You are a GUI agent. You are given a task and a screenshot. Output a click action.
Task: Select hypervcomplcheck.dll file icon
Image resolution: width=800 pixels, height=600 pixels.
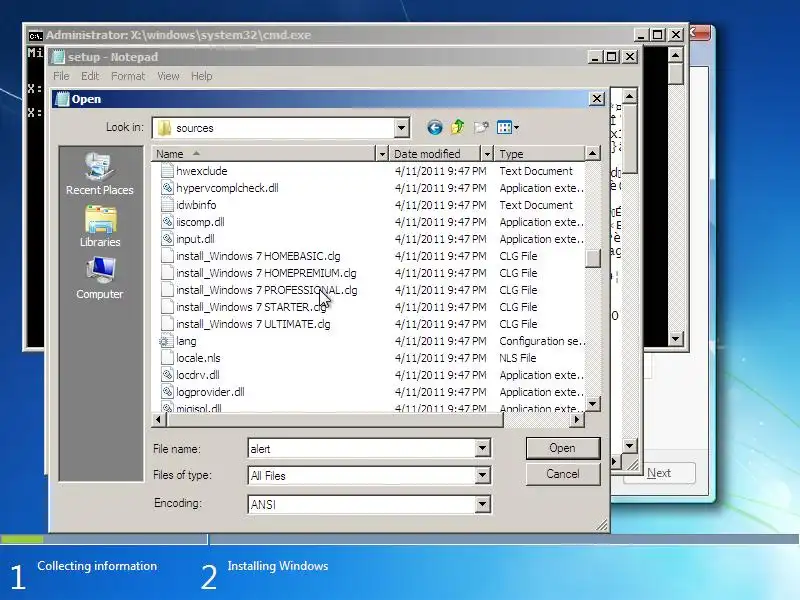pyautogui.click(x=167, y=188)
